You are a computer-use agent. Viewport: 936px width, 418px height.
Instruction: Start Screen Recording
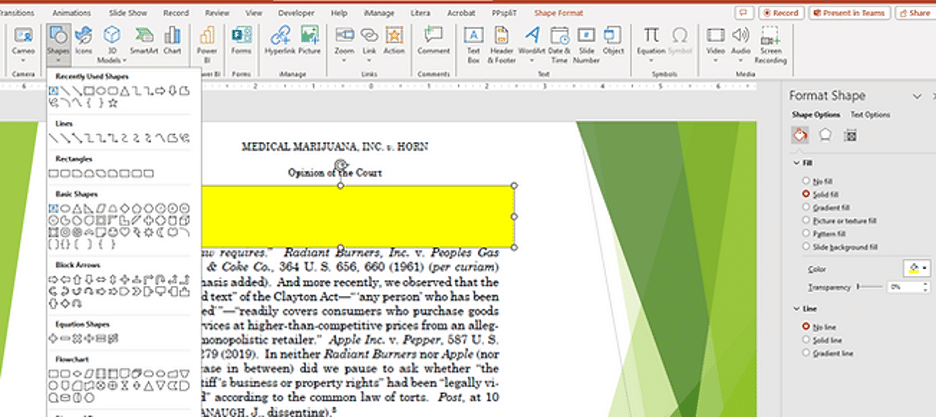(771, 44)
